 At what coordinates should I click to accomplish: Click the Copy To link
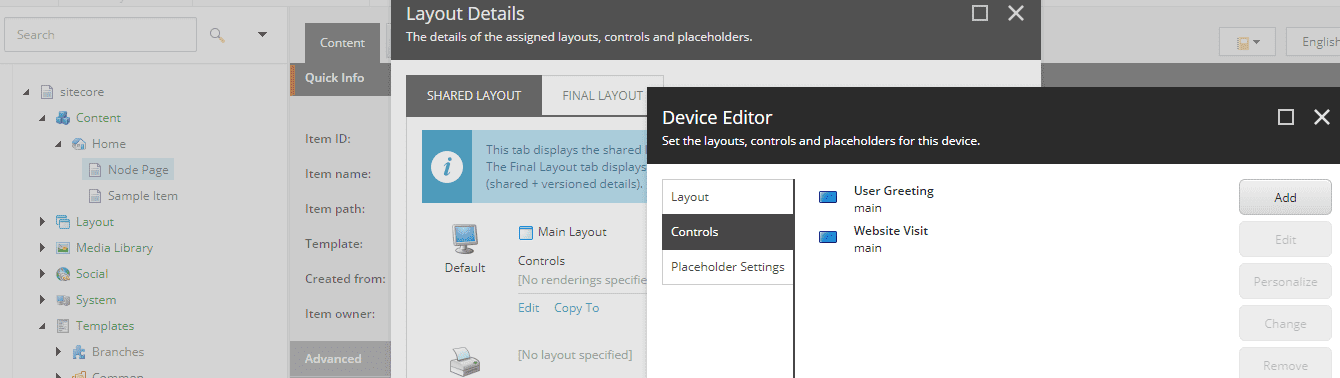[577, 308]
